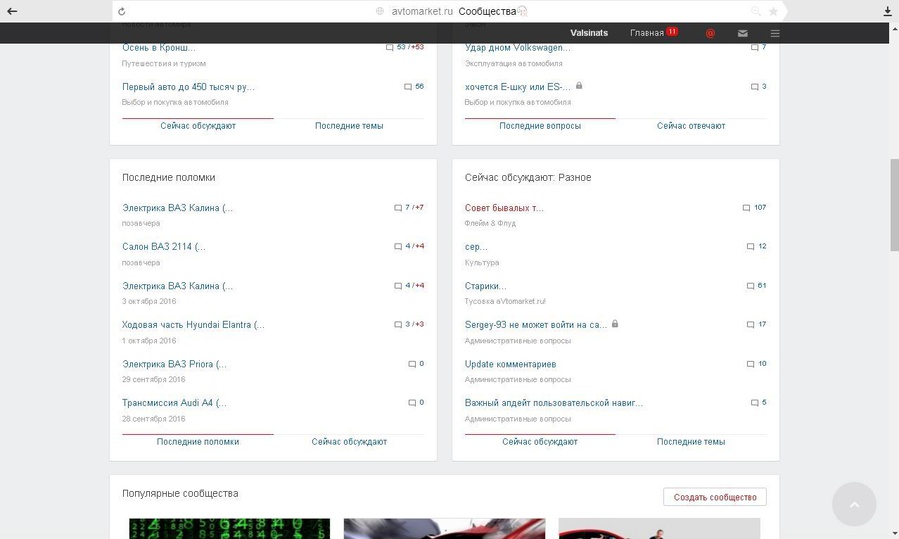Open the hamburger menu in the site header
Image resolution: width=899 pixels, height=539 pixels.
[x=775, y=33]
